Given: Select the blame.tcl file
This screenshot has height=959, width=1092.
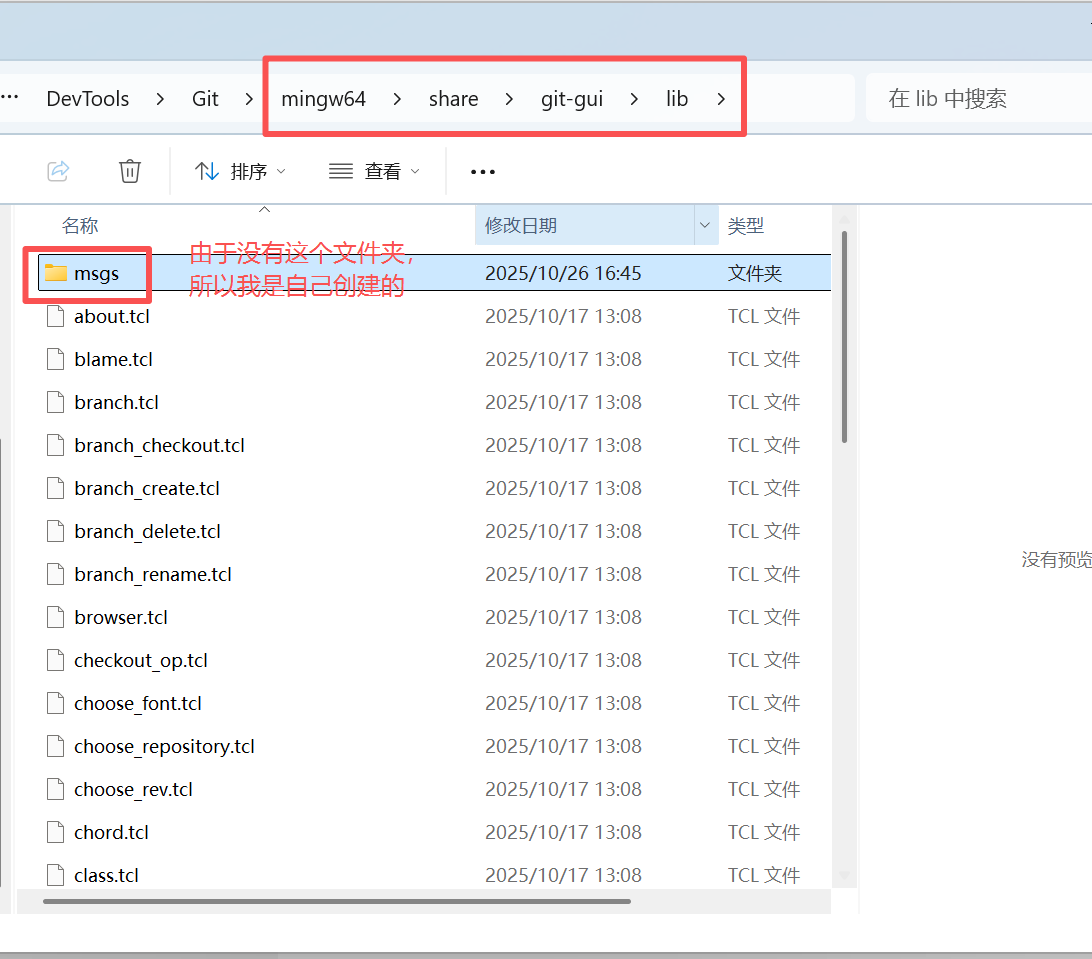Looking at the screenshot, I should [433, 359].
